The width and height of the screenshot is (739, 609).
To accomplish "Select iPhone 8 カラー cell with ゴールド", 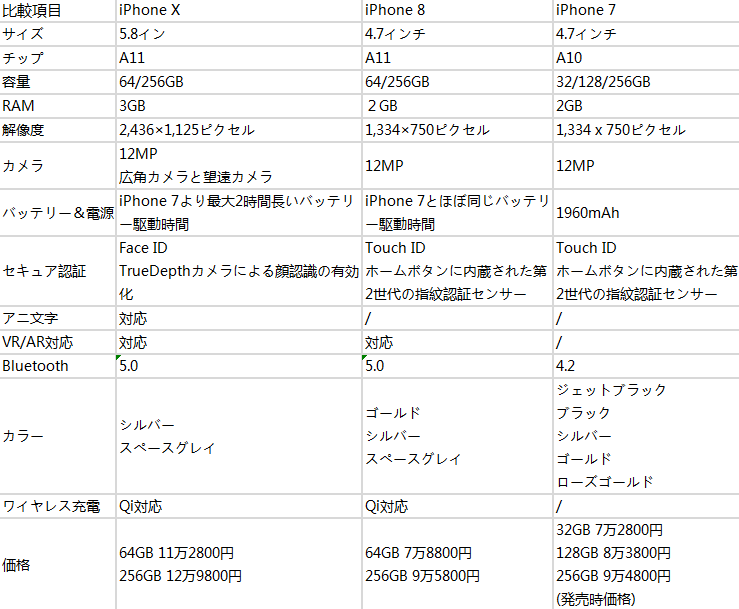I will pyautogui.click(x=457, y=436).
